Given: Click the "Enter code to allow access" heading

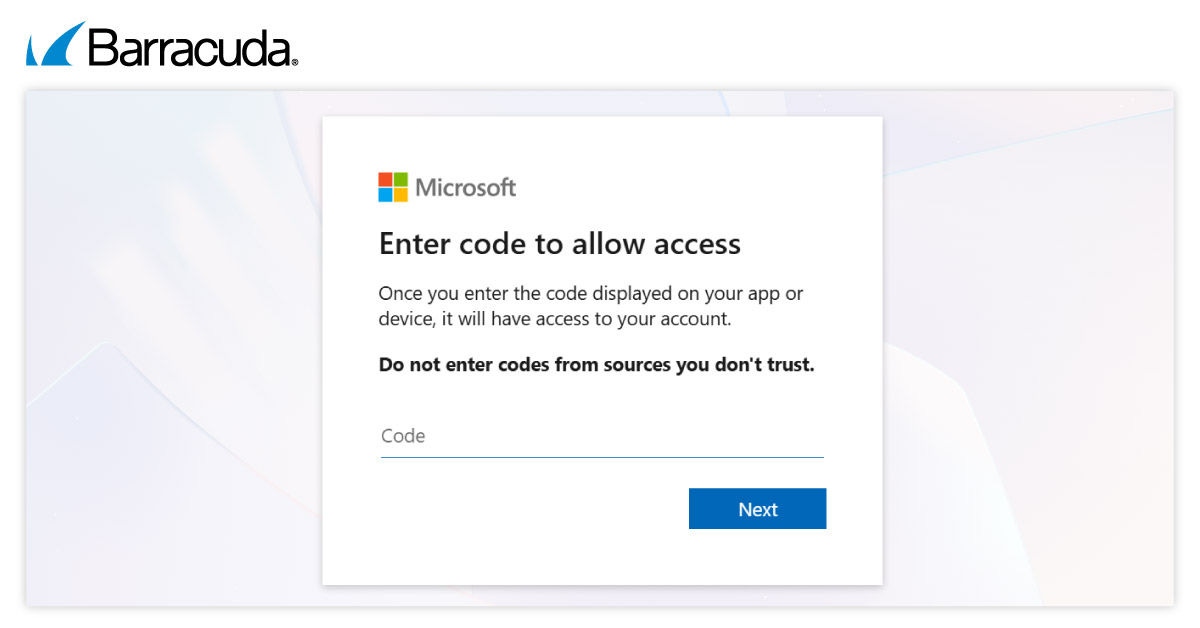Looking at the screenshot, I should click(559, 244).
